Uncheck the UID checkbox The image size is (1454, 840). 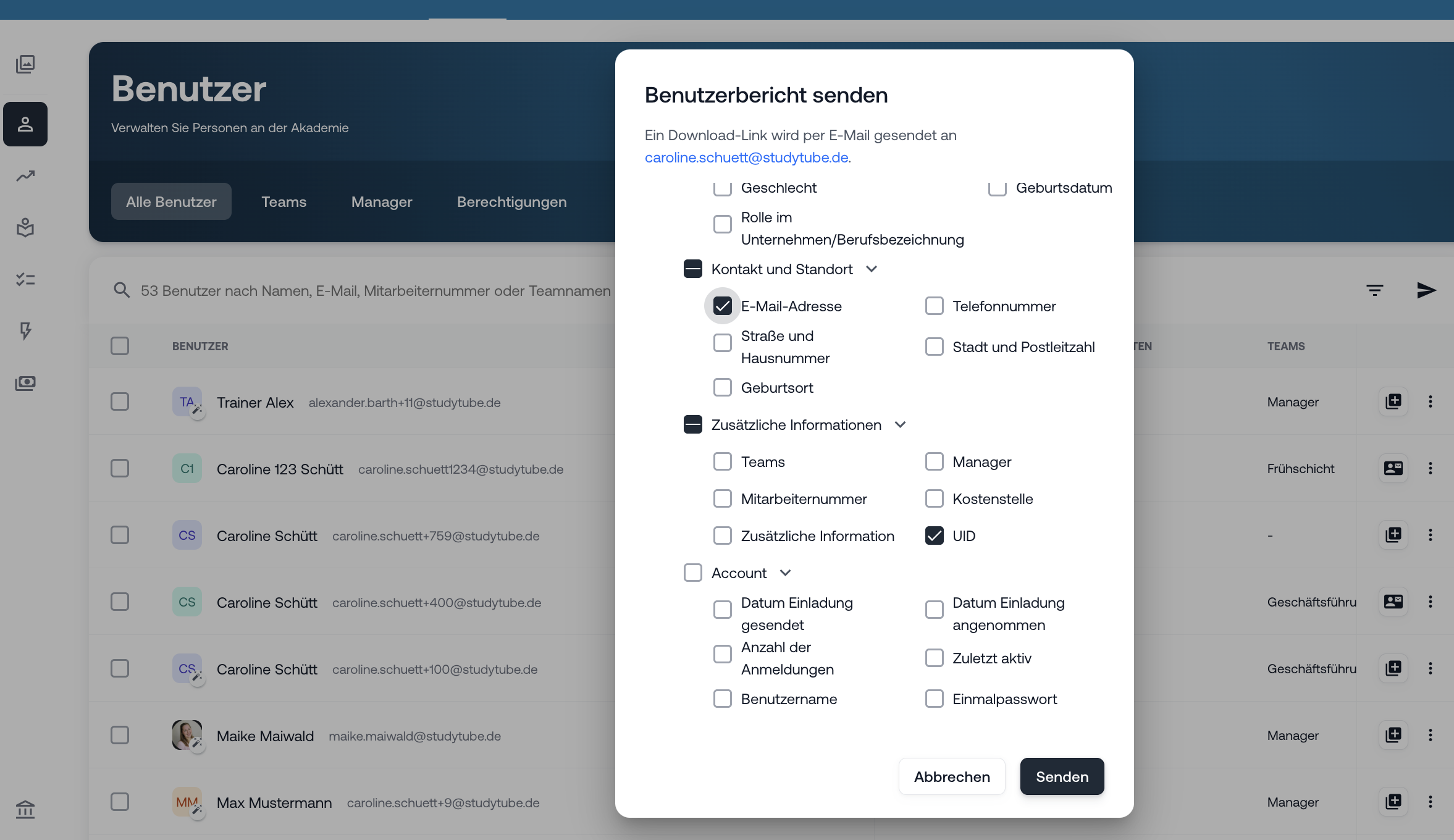coord(934,535)
